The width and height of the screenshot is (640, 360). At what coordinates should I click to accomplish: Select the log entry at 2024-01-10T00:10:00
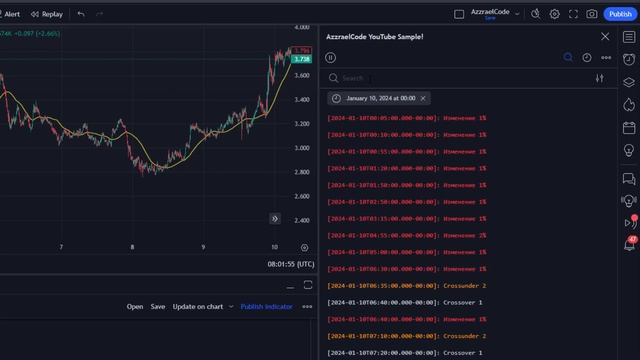407,135
